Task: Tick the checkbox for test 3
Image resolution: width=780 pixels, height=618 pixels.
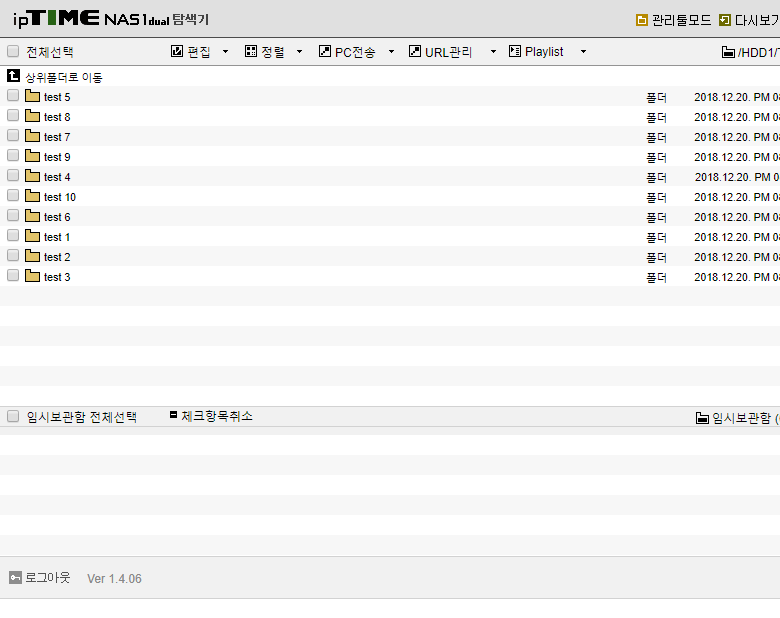Action: 13,275
